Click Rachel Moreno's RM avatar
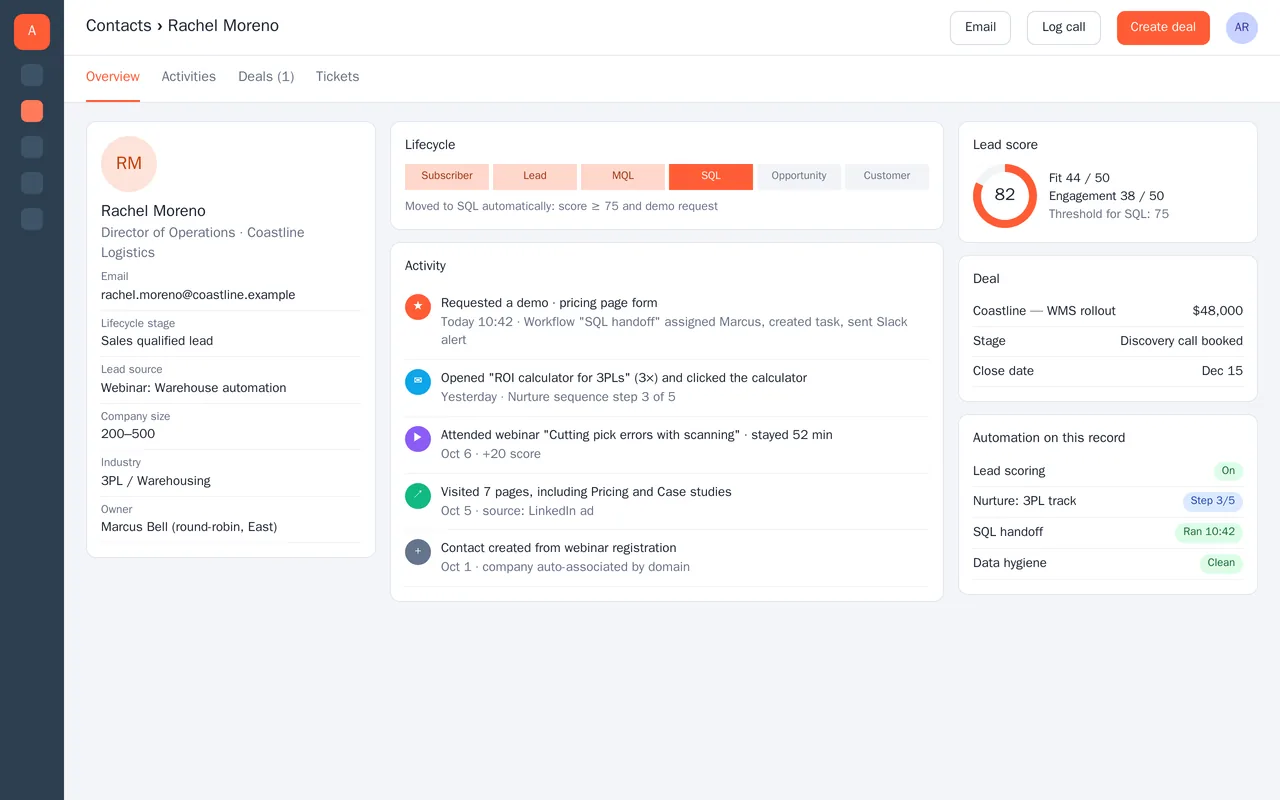 point(129,164)
